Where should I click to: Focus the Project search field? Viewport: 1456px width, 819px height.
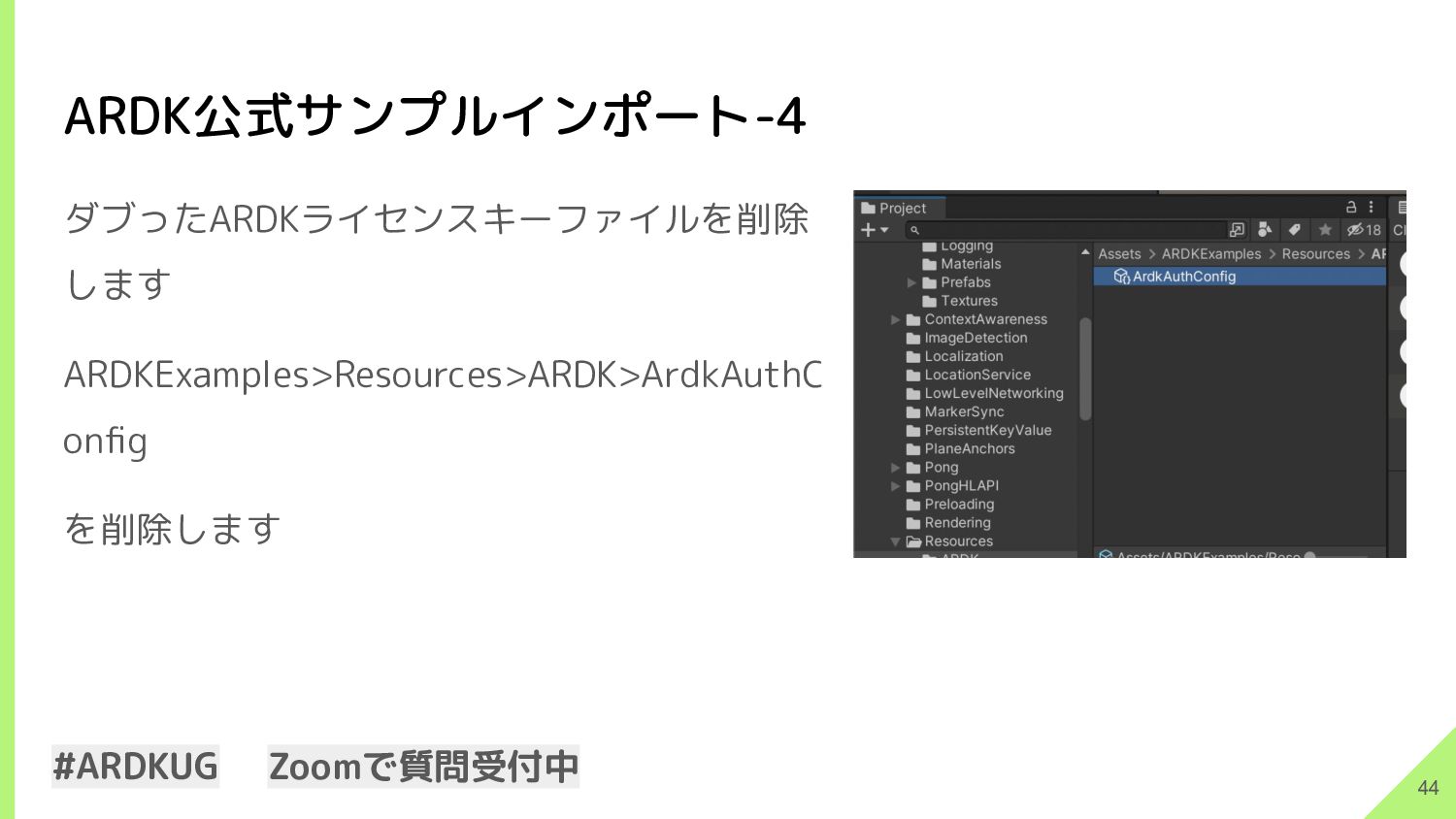coord(1065,230)
